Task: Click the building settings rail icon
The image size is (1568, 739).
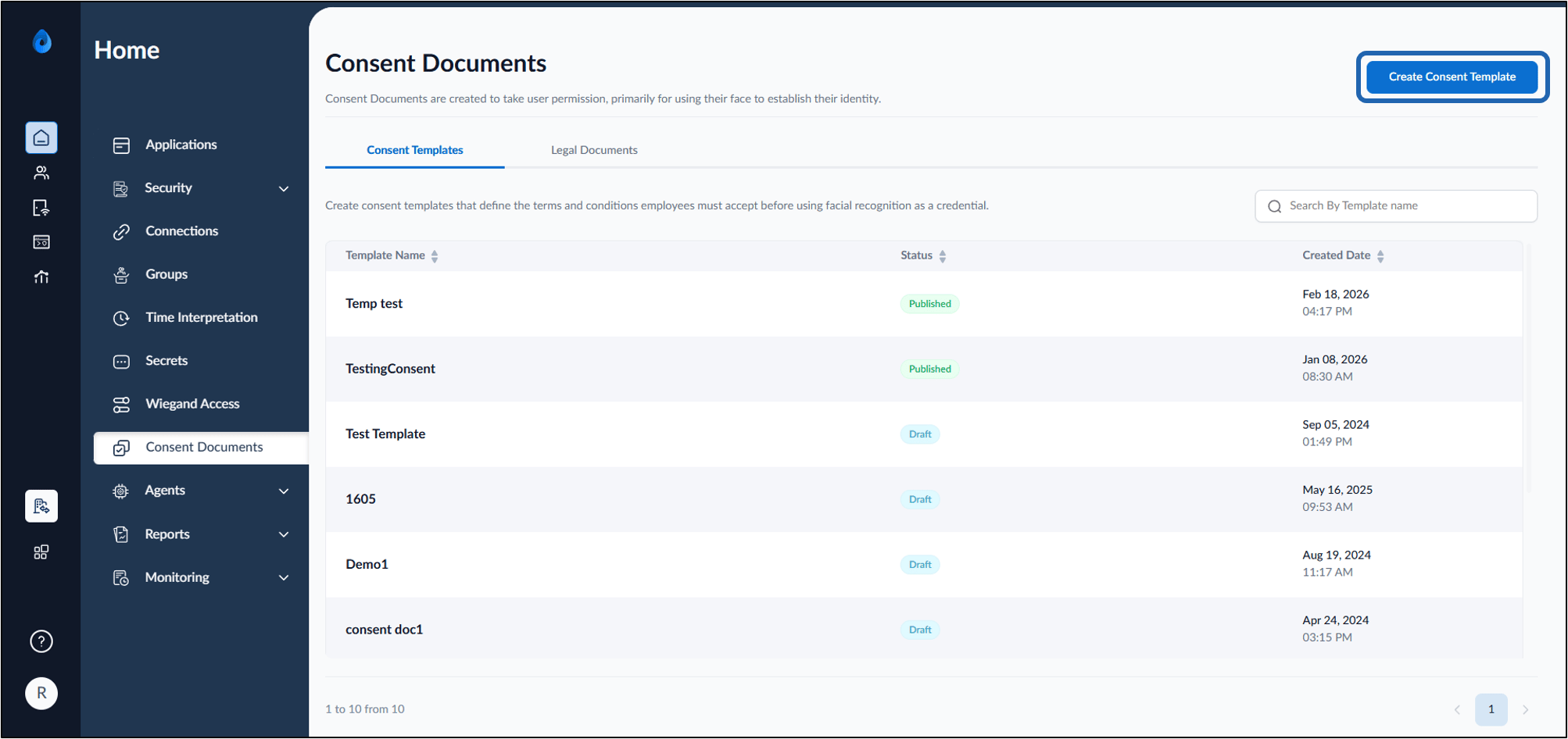Action: tap(41, 506)
